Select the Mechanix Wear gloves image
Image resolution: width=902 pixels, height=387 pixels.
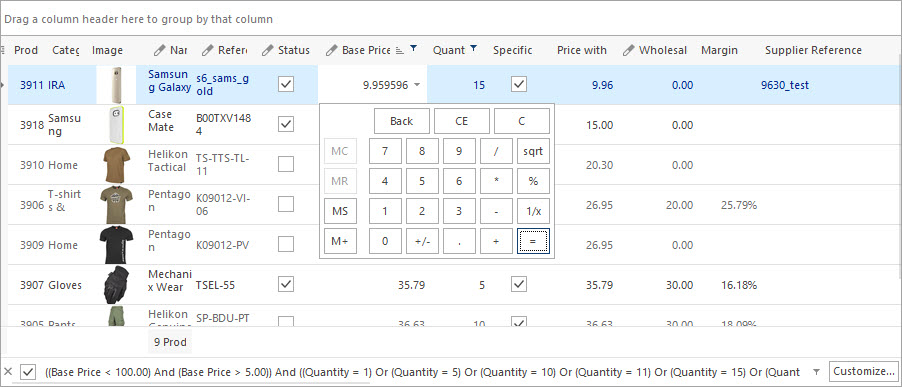click(x=117, y=285)
